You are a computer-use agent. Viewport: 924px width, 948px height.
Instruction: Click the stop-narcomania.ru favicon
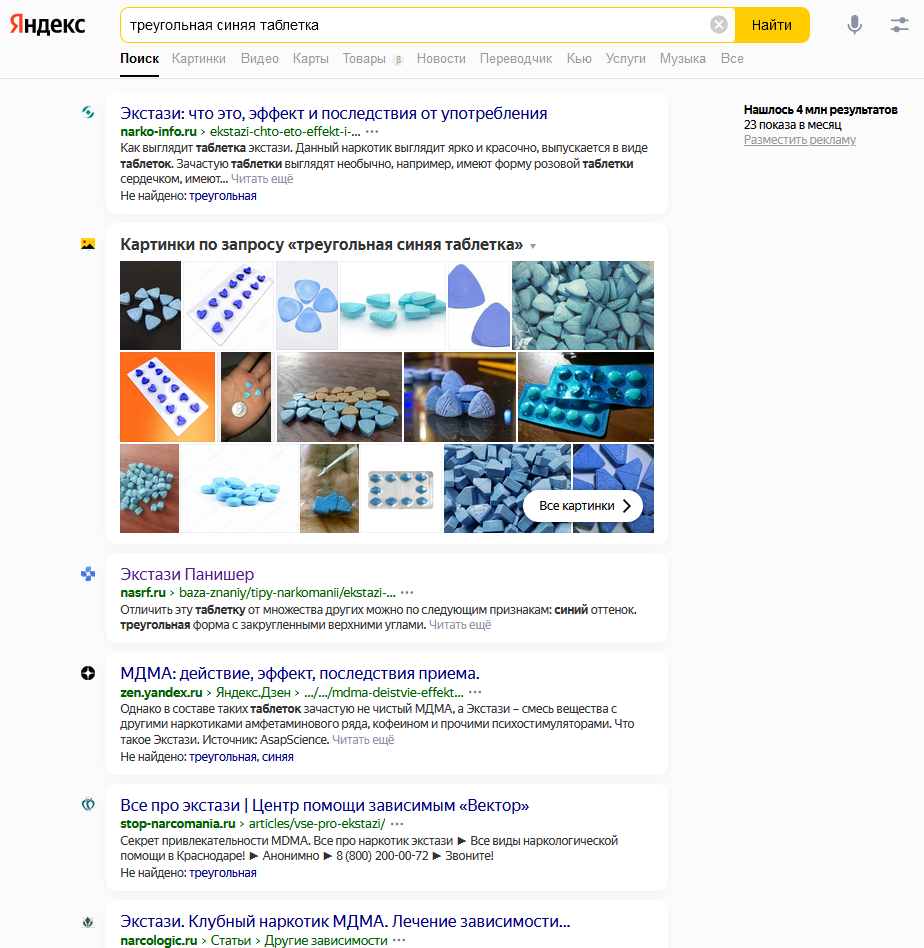[88, 805]
